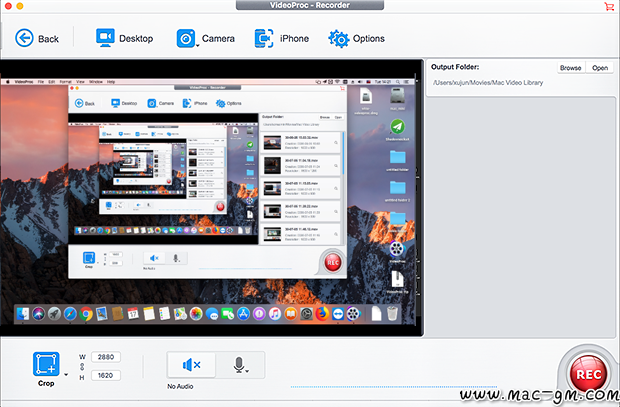This screenshot has width=620, height=407.
Task: Click Calendar in the previewed Dock
Action: [133, 314]
